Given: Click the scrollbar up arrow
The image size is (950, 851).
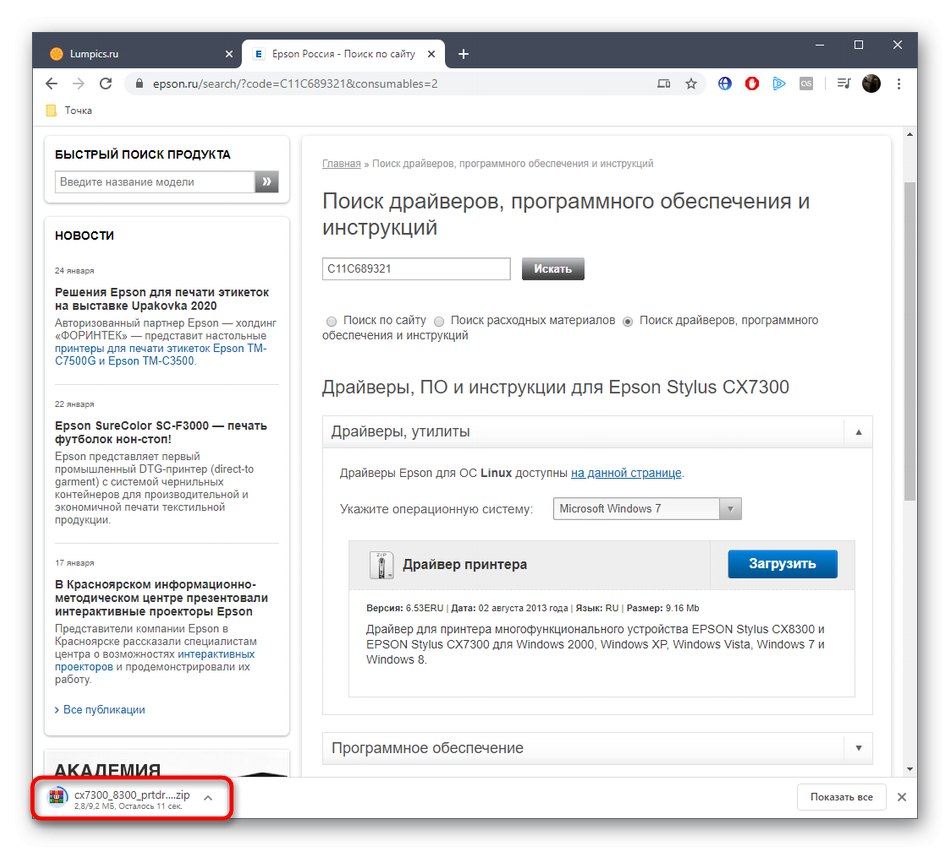Looking at the screenshot, I should tap(909, 134).
